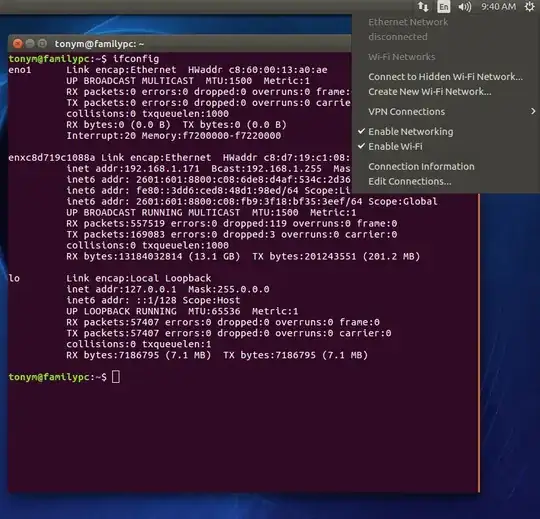This screenshot has height=519, width=540.
Task: Minimize the tonym@familypc terminal window
Action: click(30, 43)
